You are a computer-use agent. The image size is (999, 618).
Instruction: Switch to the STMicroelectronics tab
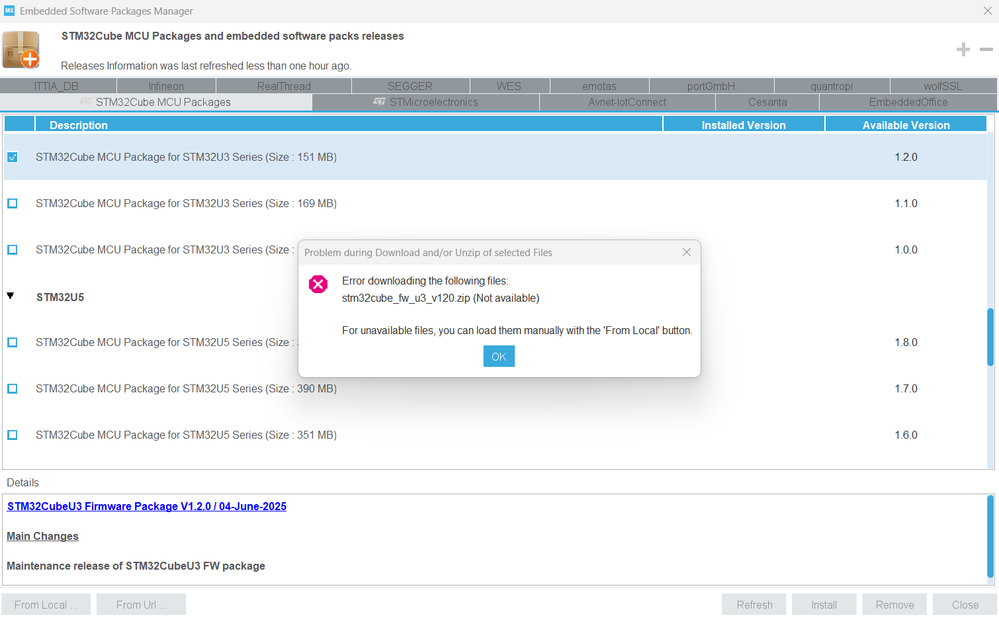426,102
